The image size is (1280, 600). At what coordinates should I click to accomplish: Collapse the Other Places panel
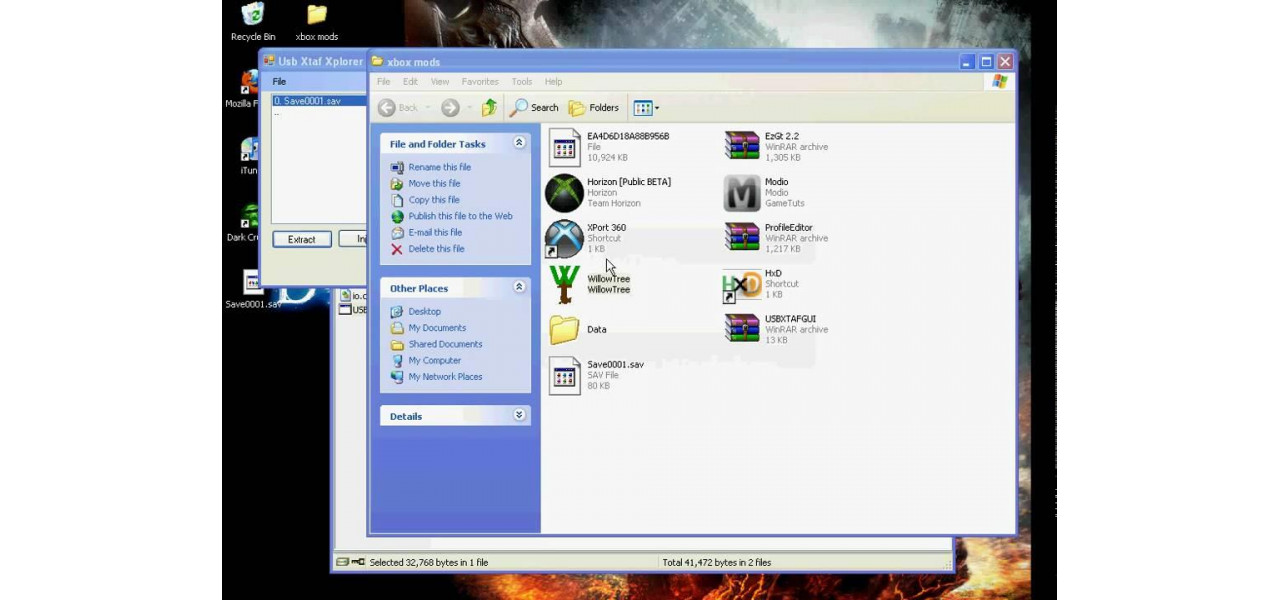[x=519, y=287]
